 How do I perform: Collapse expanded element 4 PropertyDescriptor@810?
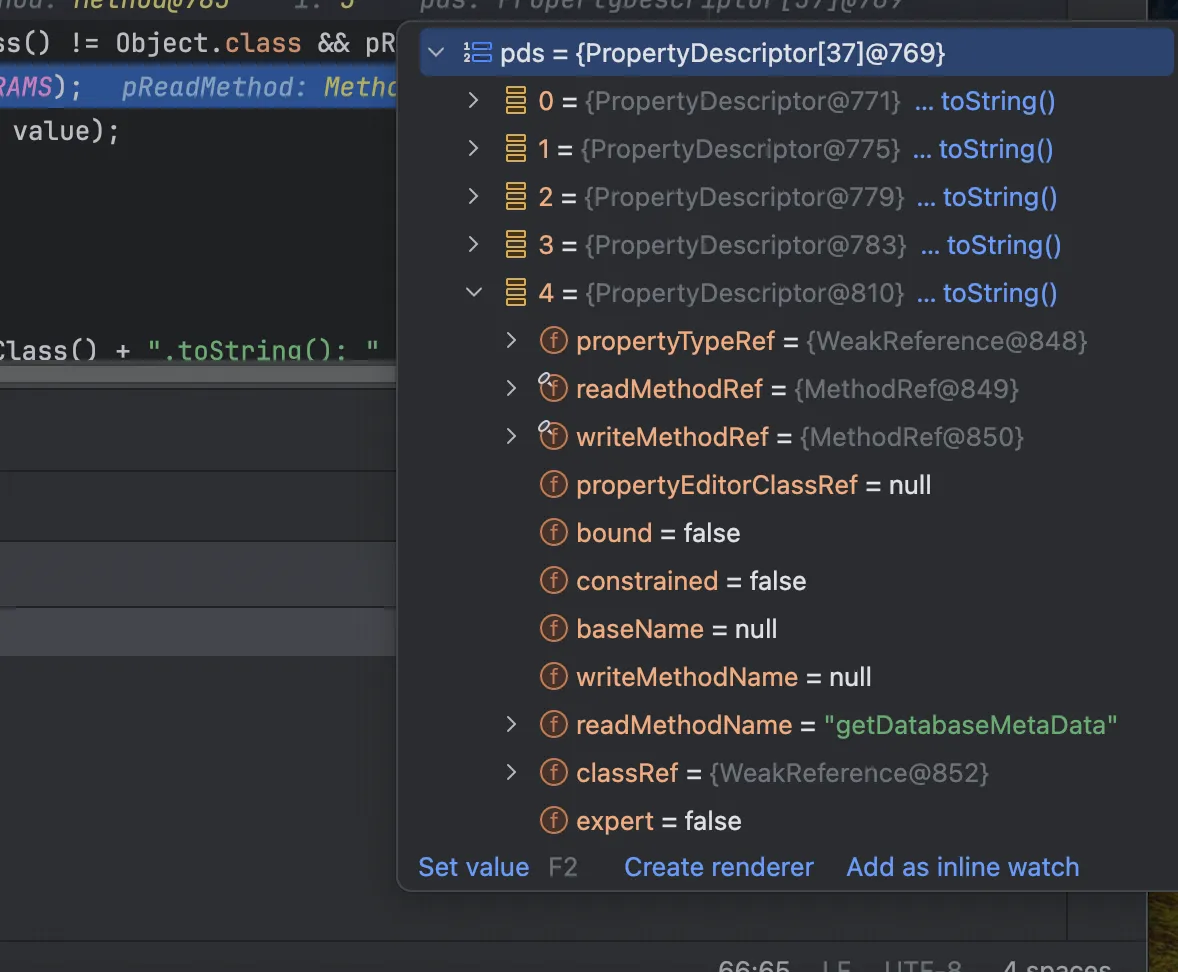coord(474,293)
